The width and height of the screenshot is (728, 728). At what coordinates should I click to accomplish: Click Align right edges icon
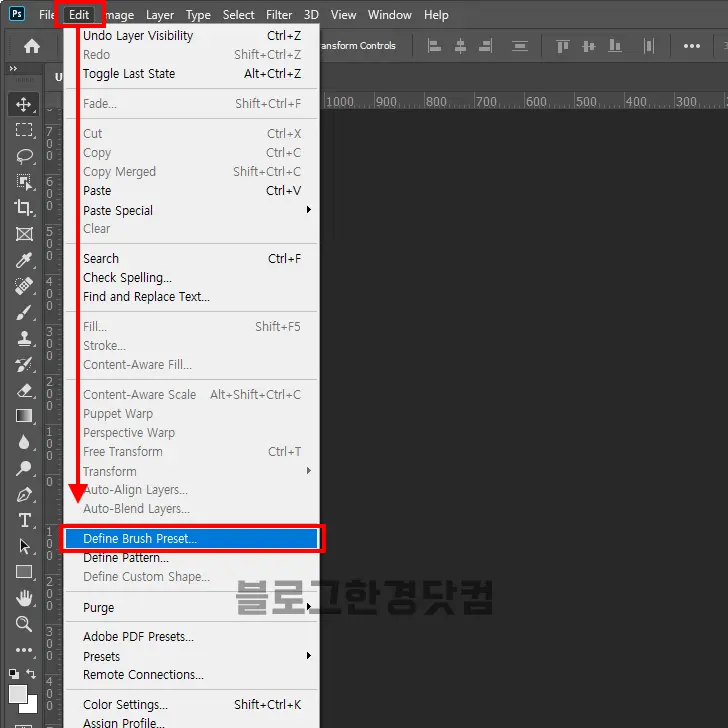[x=485, y=46]
